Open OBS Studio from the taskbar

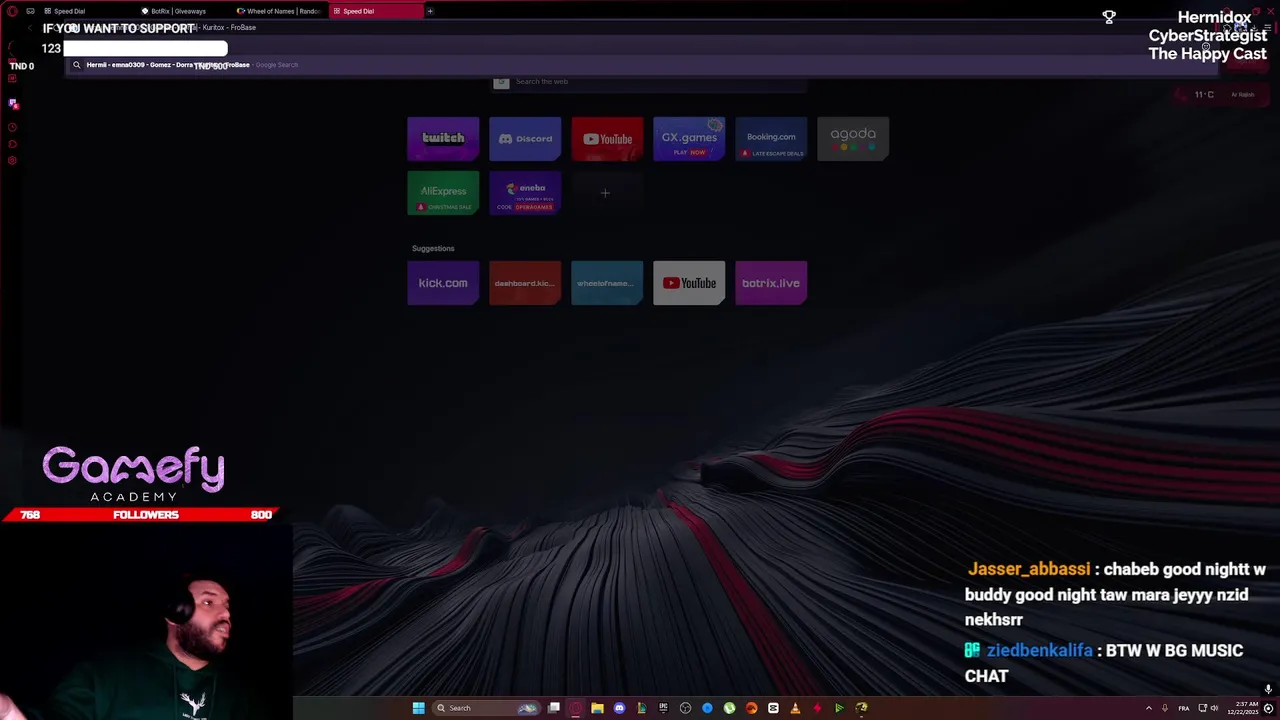[686, 708]
